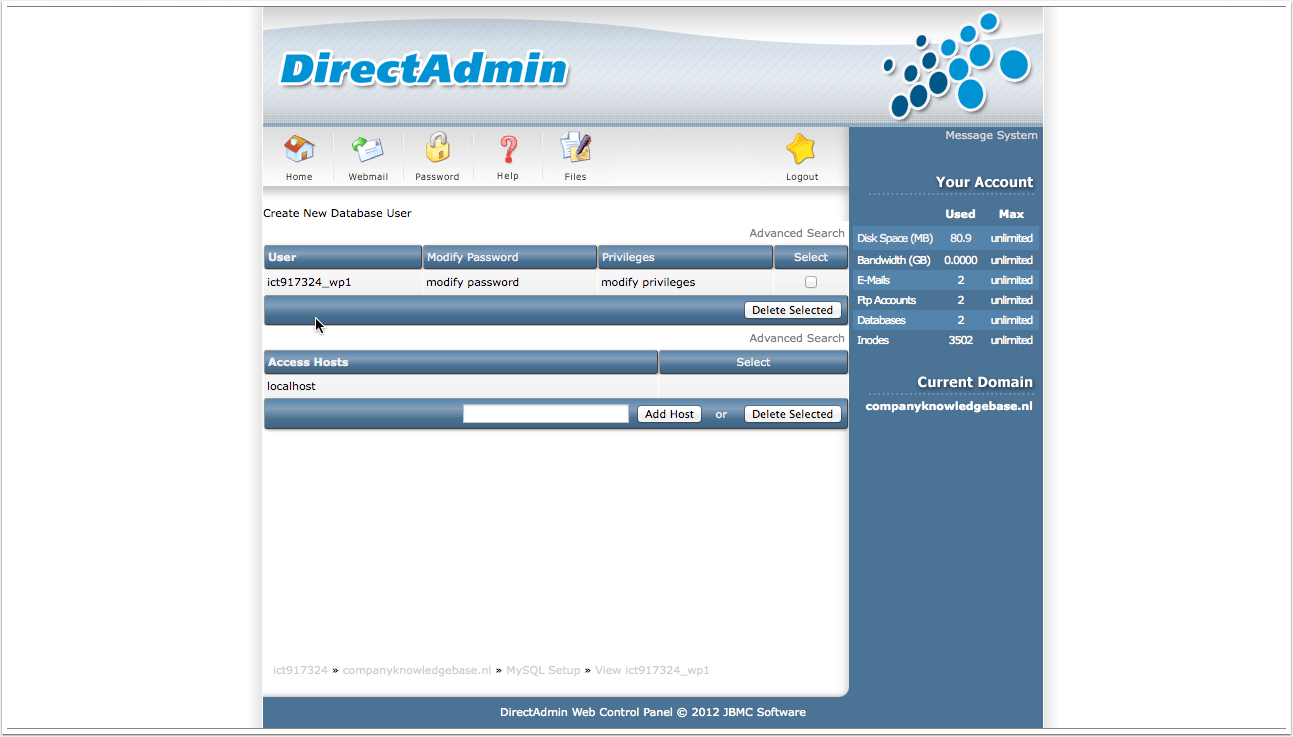Open Advanced Search above the User table
The width and height of the screenshot is (1293, 737).
[797, 233]
